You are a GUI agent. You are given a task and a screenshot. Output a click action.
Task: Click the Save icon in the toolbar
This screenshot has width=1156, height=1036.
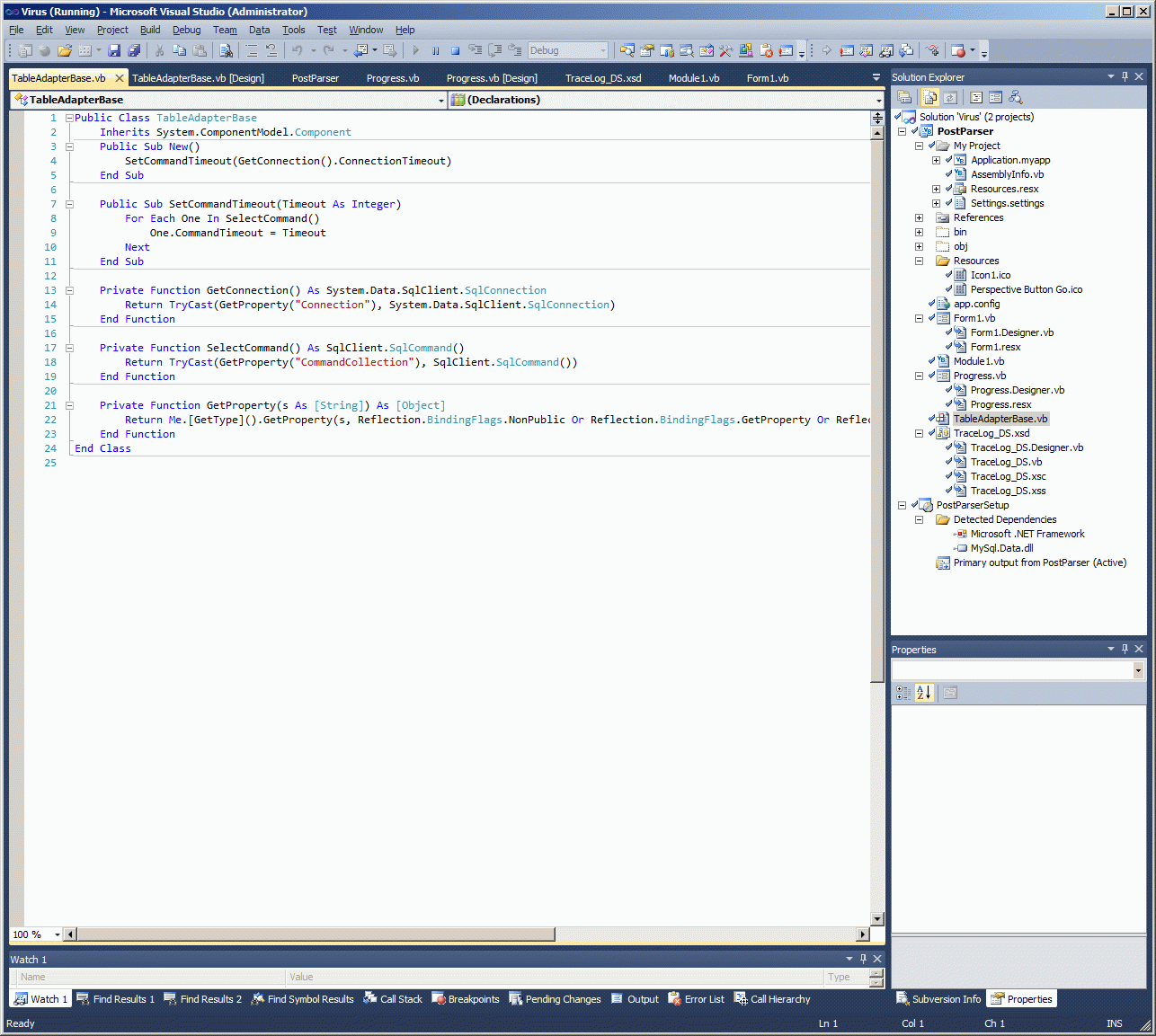pos(114,51)
